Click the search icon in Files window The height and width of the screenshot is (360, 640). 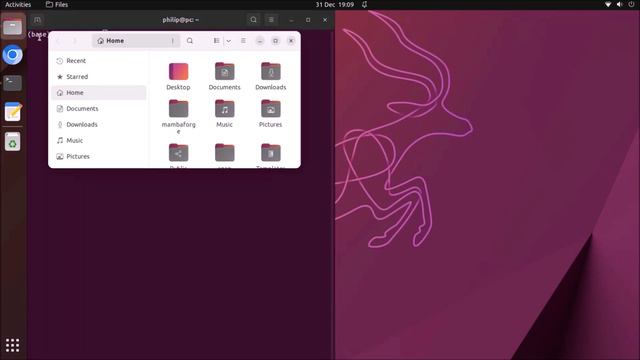pos(190,41)
